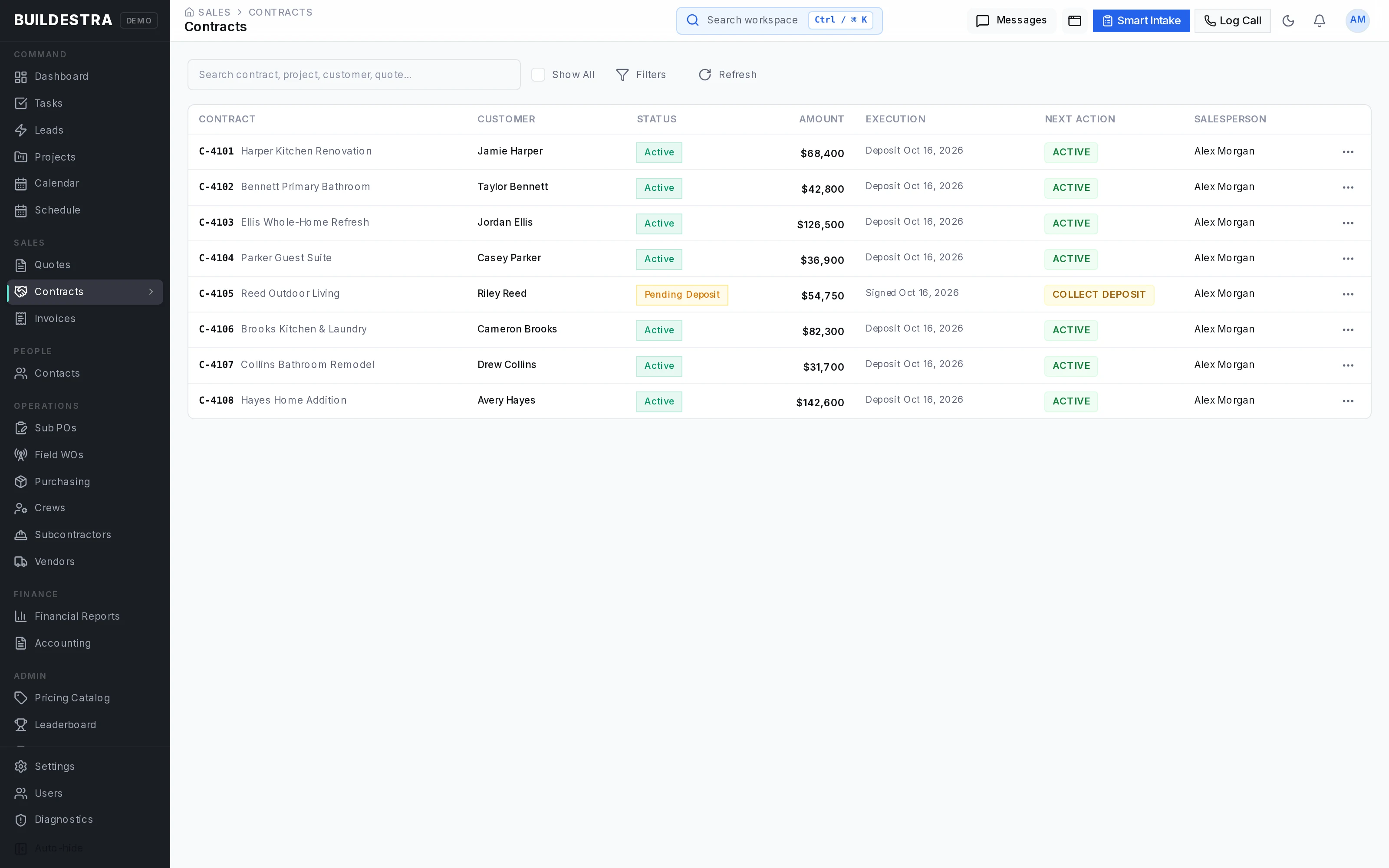Click the Vendors truck icon
Screen dimensions: 1389x868
21,562
